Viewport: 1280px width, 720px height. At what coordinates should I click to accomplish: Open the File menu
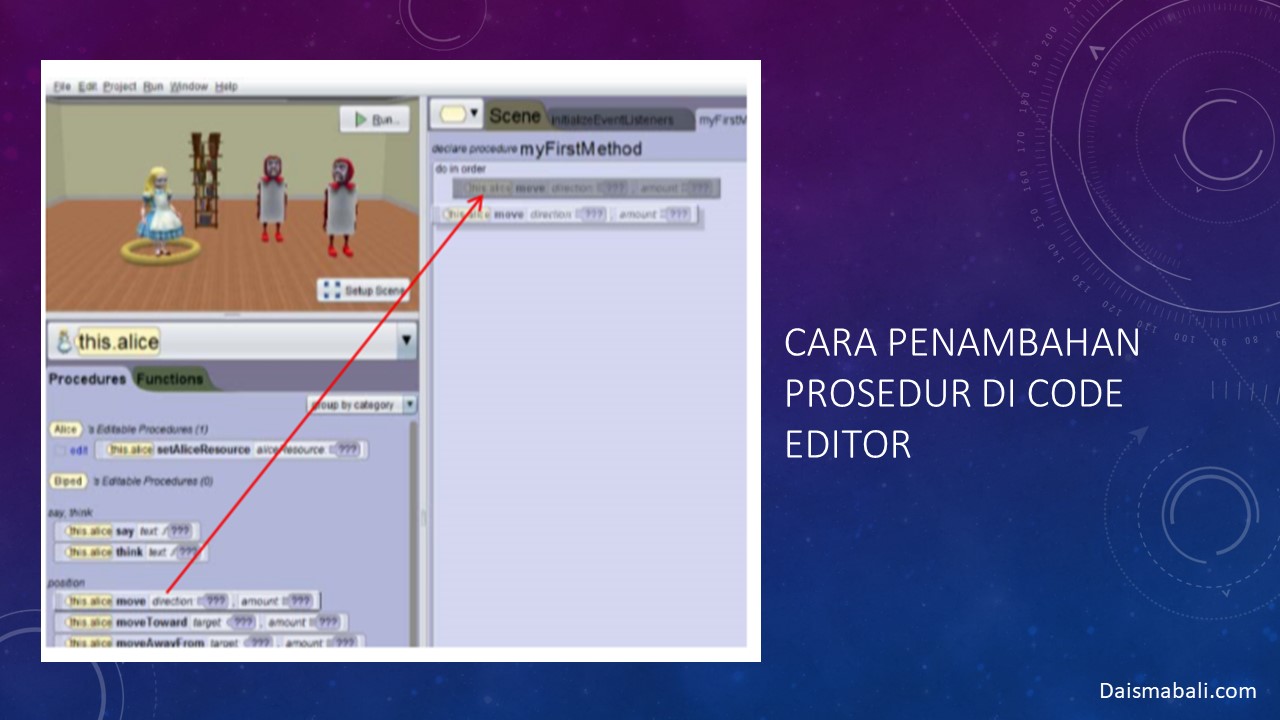click(62, 87)
